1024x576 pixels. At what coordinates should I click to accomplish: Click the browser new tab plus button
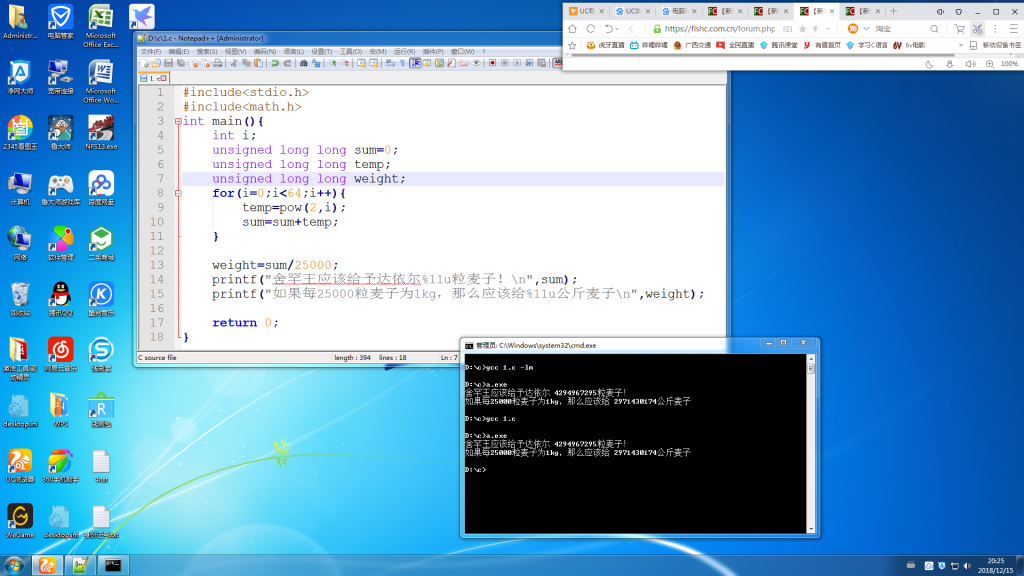tap(893, 11)
